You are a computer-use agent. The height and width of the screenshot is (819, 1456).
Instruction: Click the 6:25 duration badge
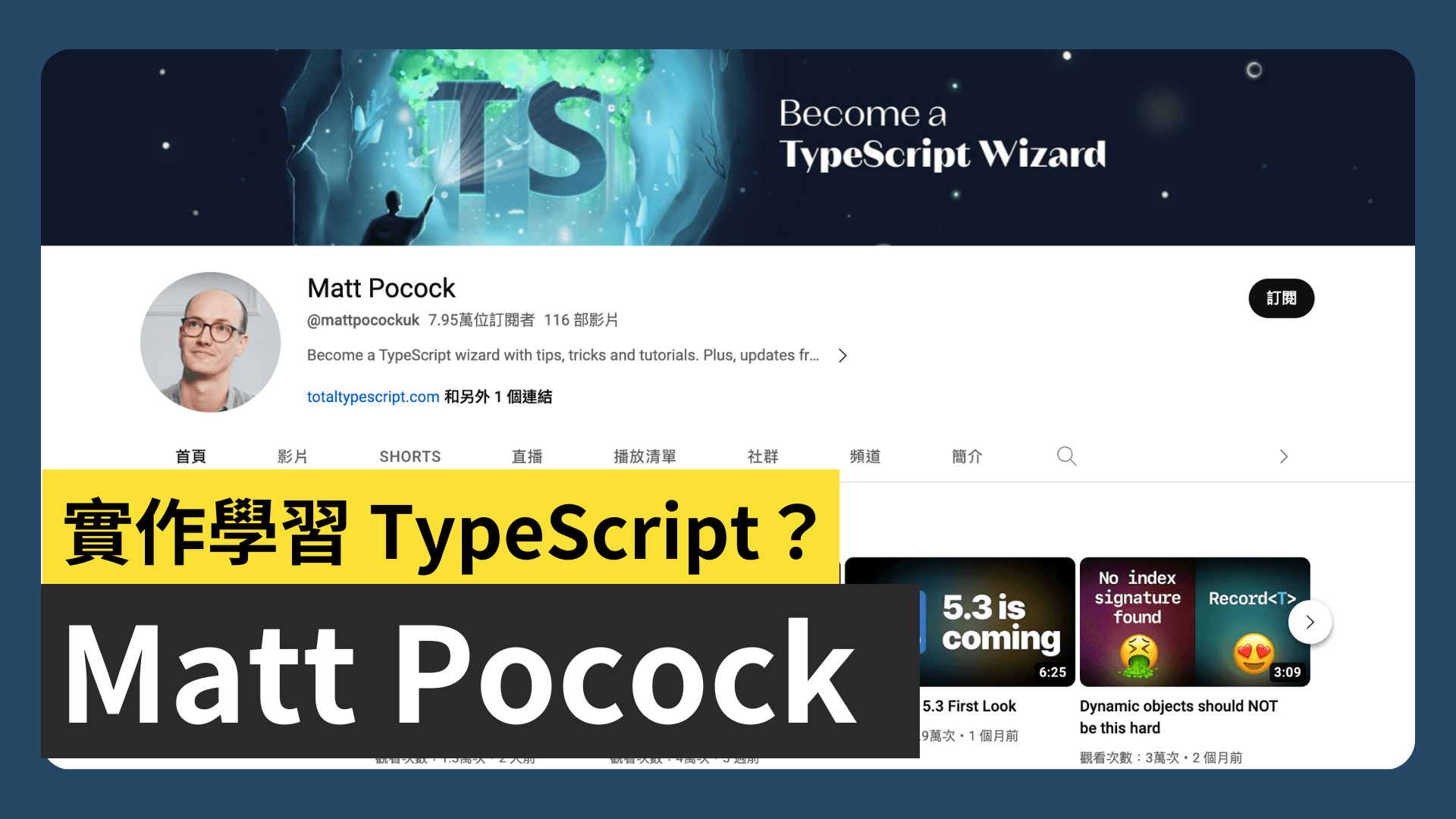1053,672
